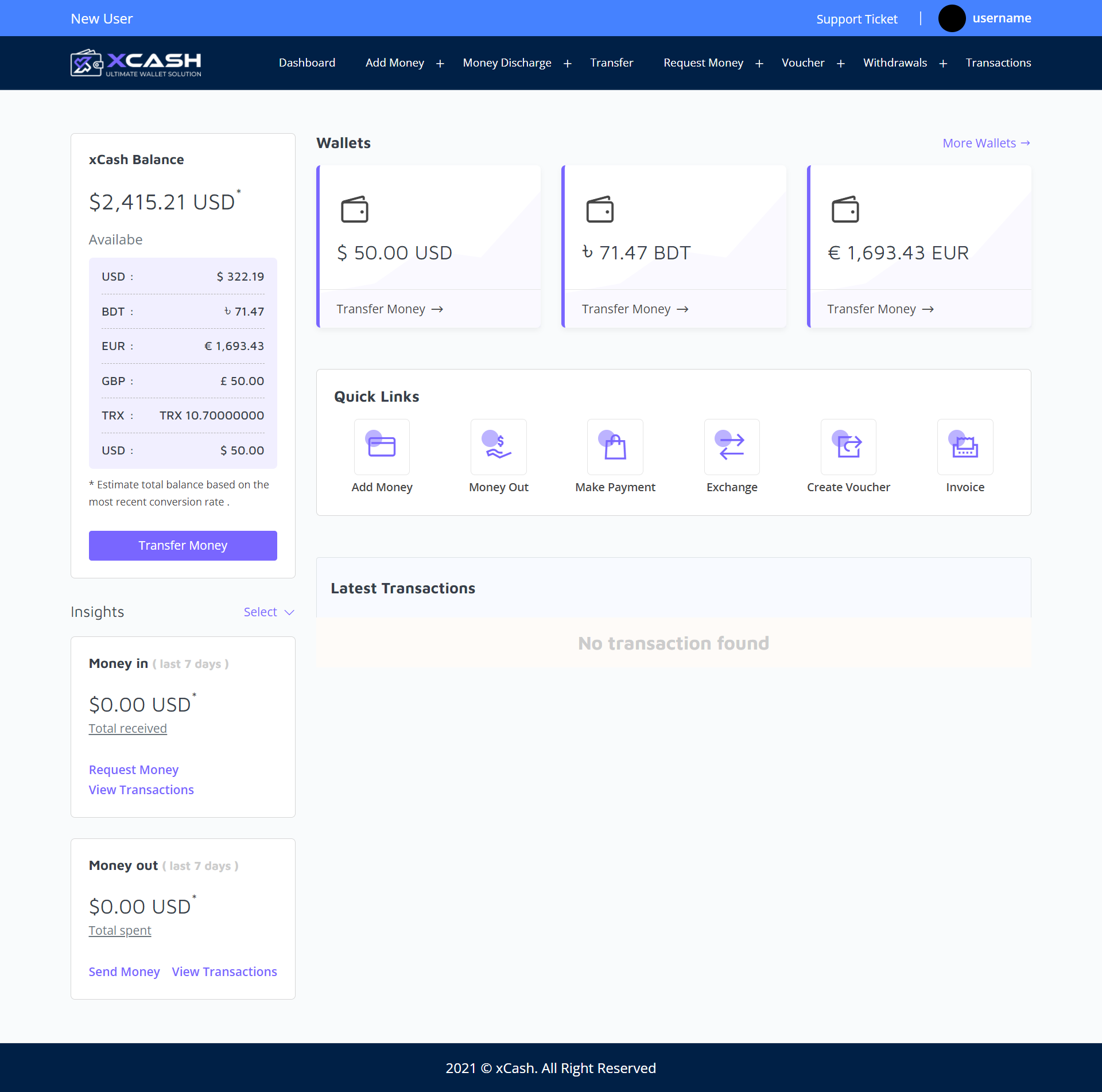Screen dimensions: 1102x1092
Task: Open the Transactions menu item
Action: [998, 63]
